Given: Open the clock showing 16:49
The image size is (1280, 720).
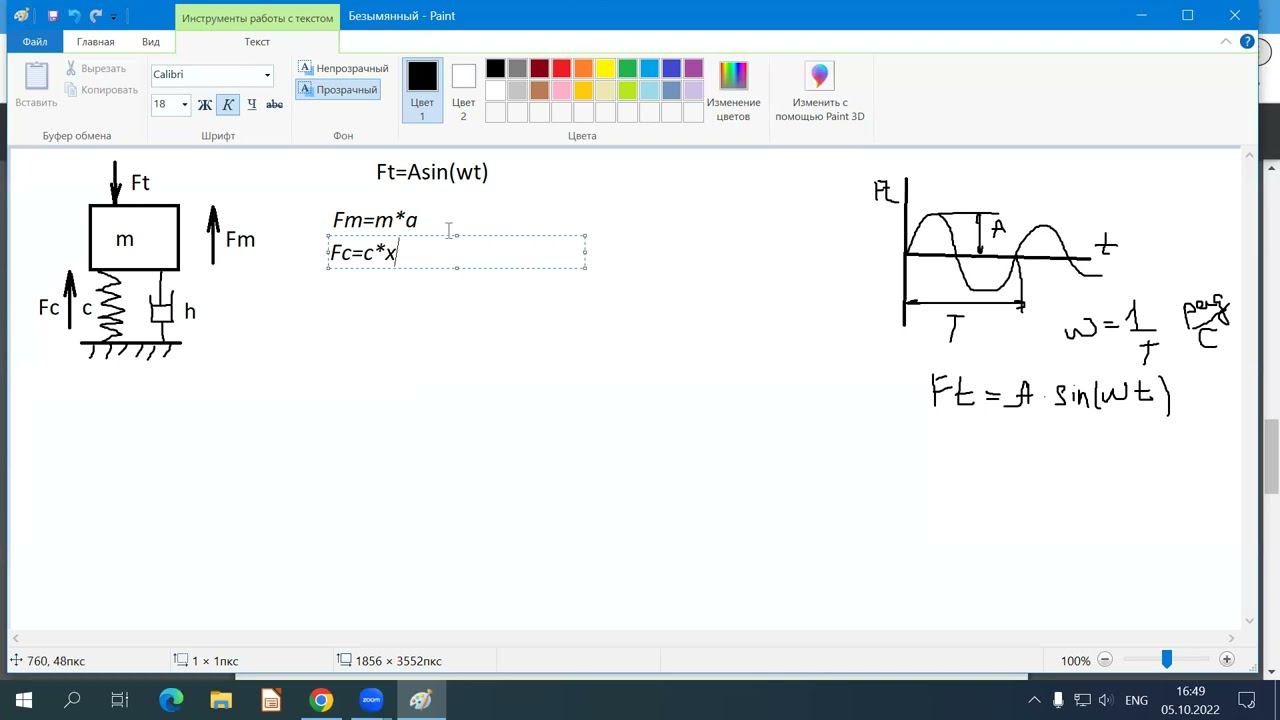Looking at the screenshot, I should [x=1190, y=700].
